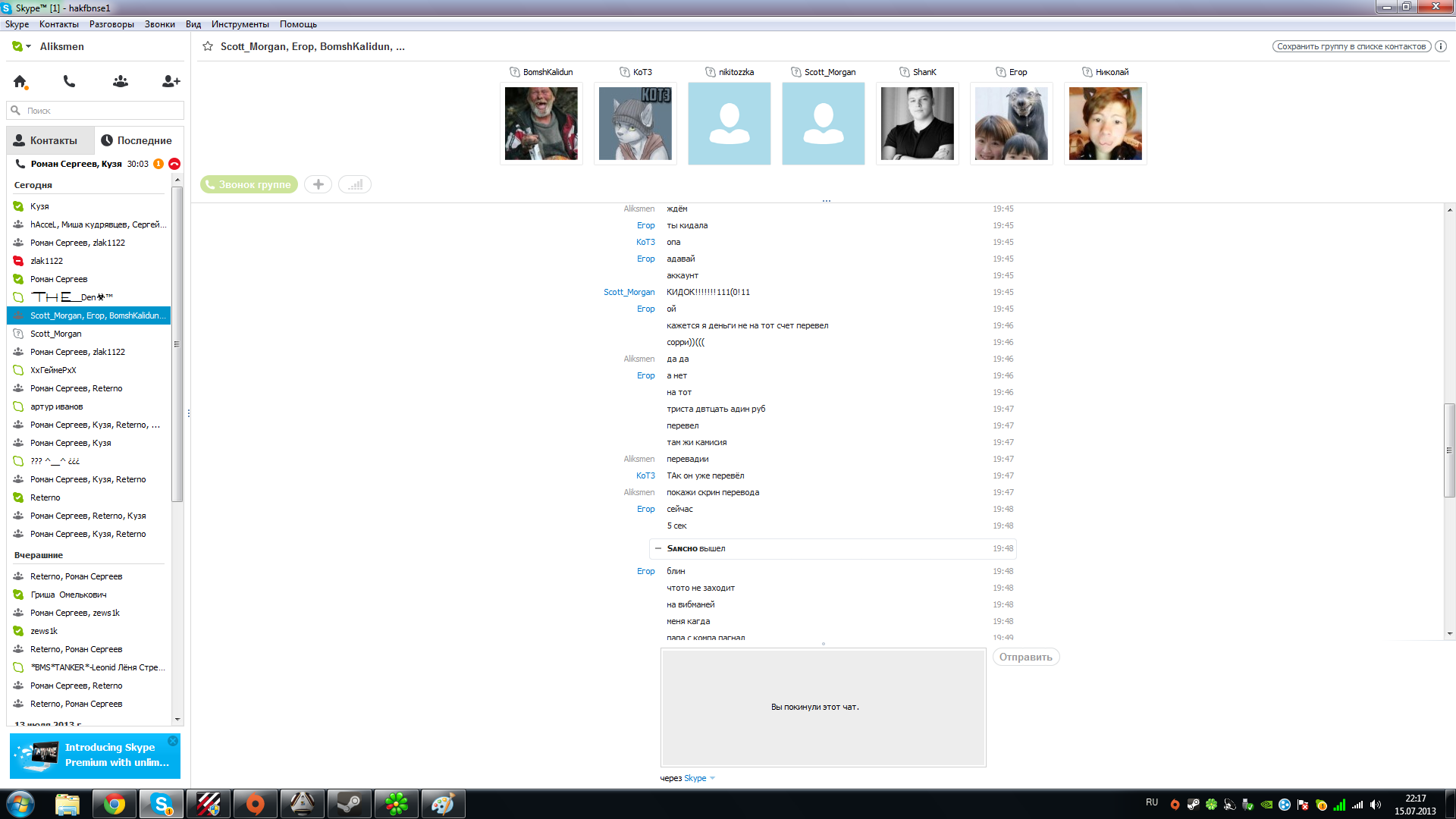Select contact Гриша Омельковин
Image resolution: width=1456 pixels, height=819 pixels.
click(89, 595)
